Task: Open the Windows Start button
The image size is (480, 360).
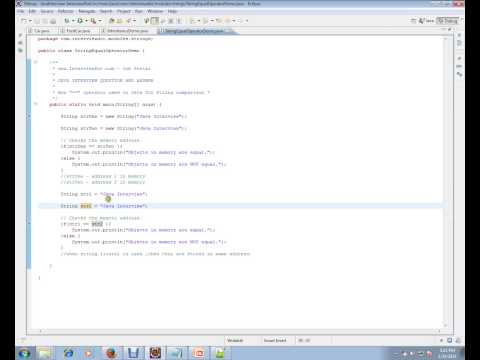Action: coord(24,353)
